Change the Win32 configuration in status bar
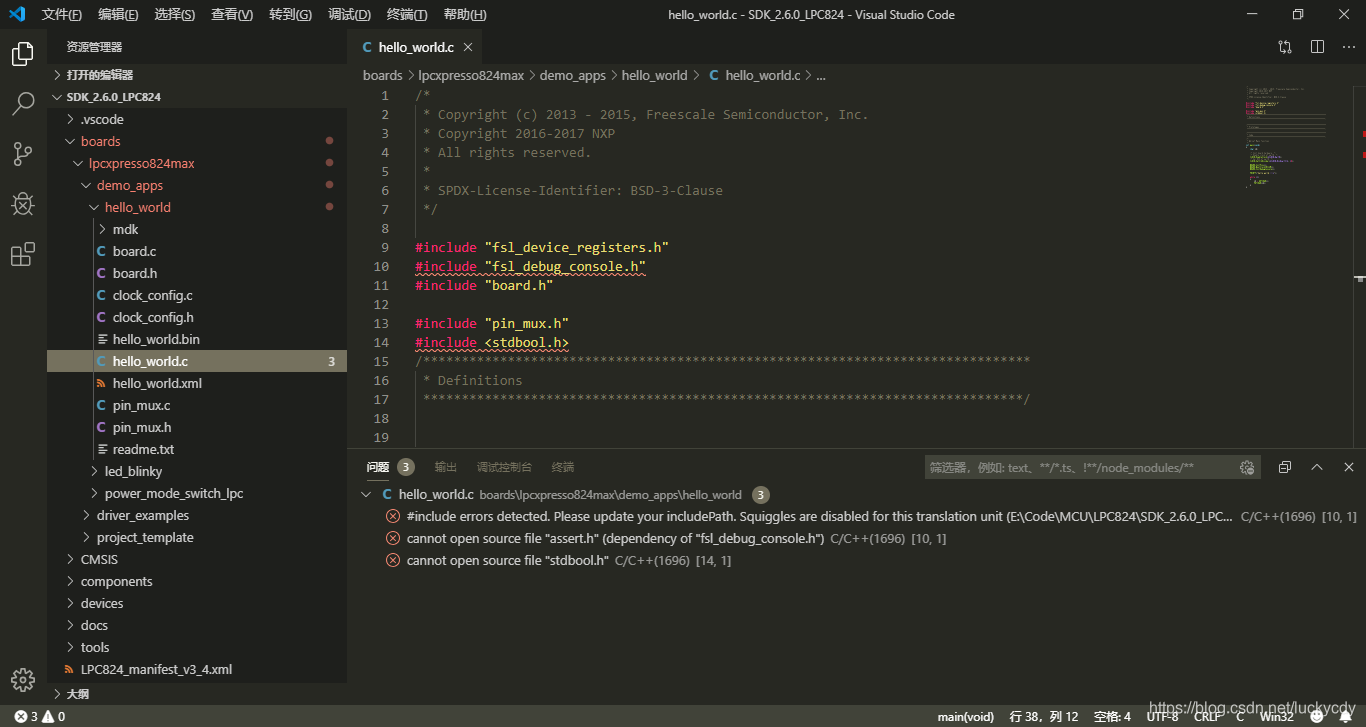The image size is (1366, 727). 1277,716
